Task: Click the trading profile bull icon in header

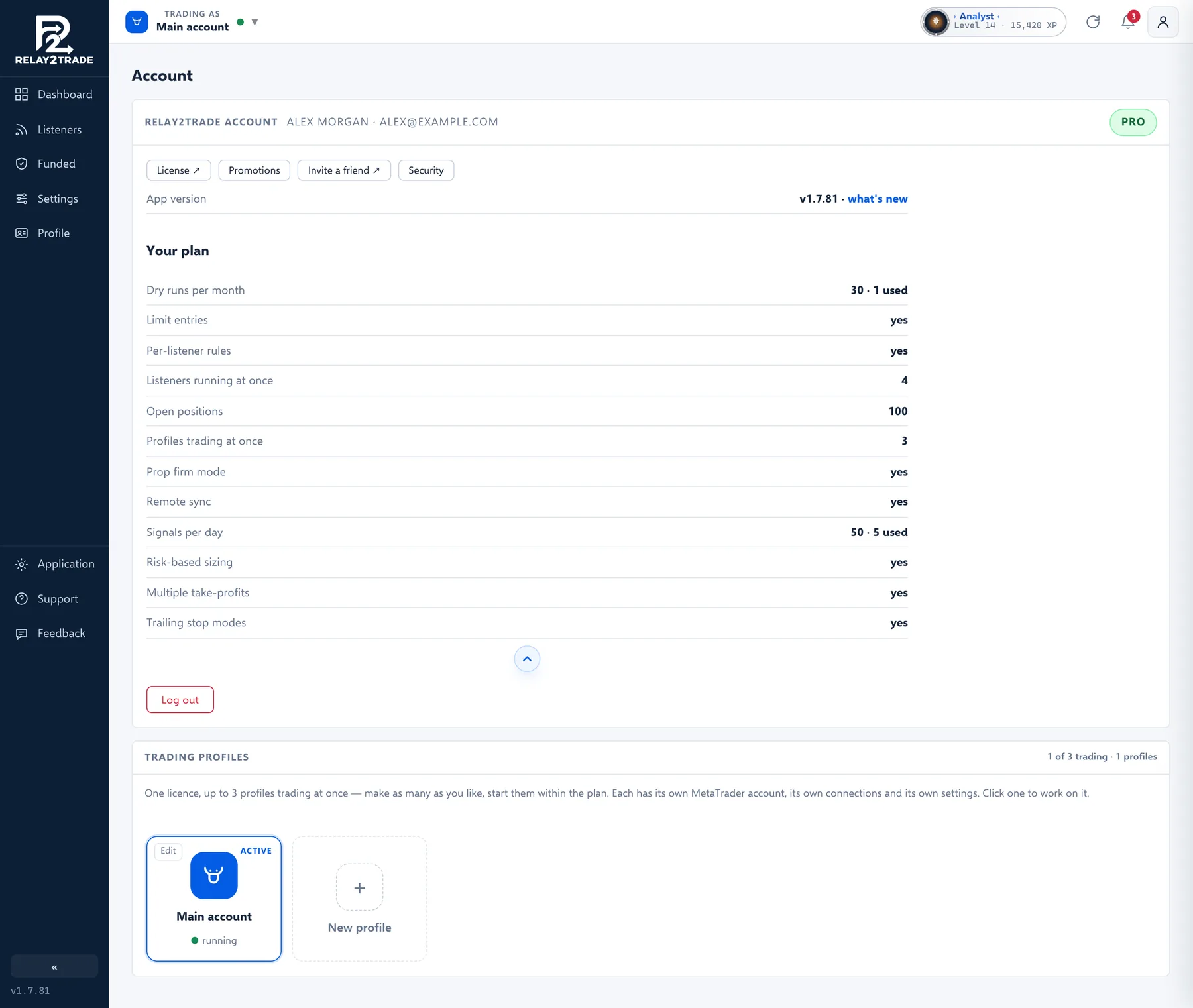Action: pyautogui.click(x=137, y=22)
